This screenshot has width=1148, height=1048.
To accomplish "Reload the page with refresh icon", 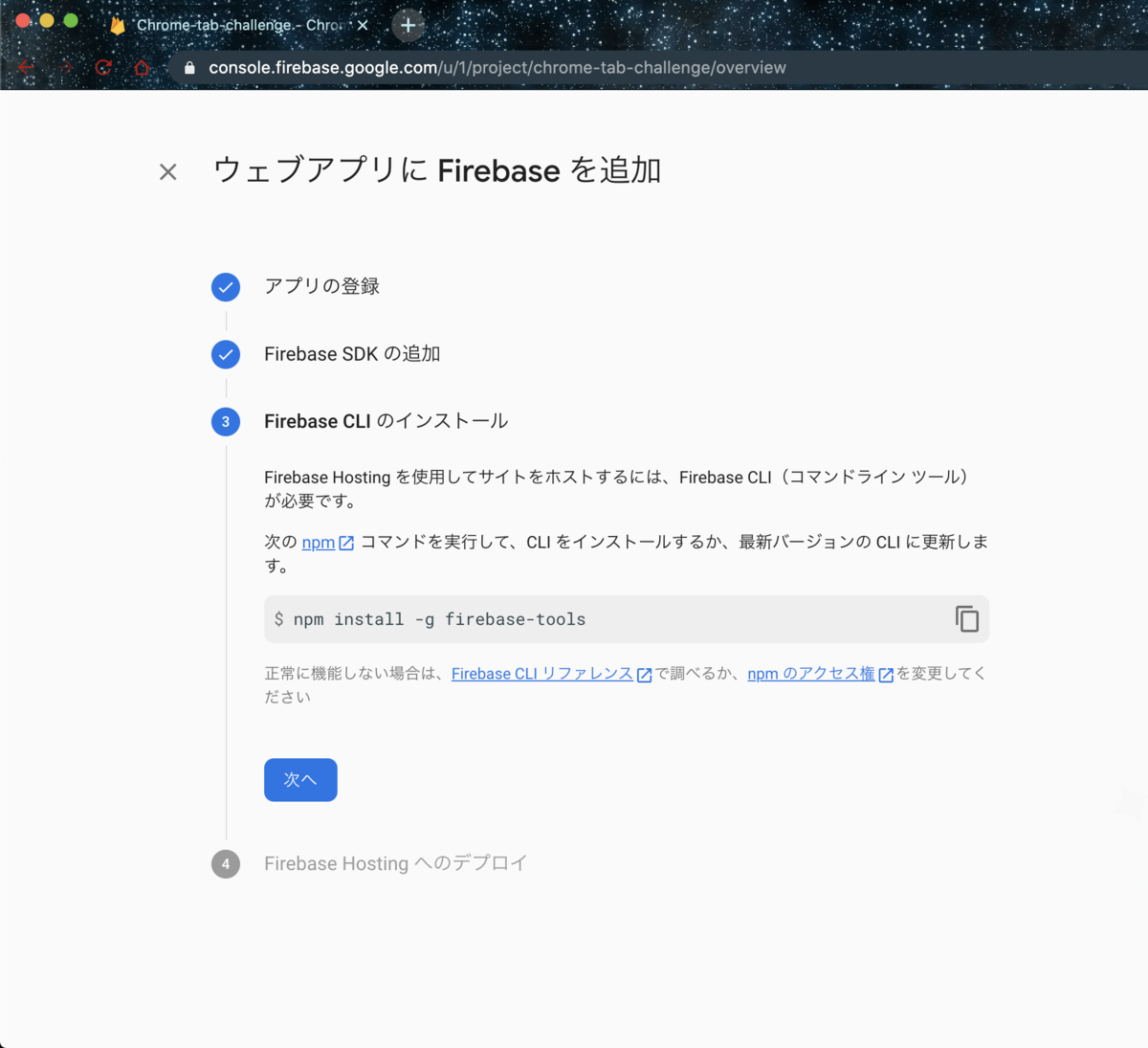I will pyautogui.click(x=103, y=67).
